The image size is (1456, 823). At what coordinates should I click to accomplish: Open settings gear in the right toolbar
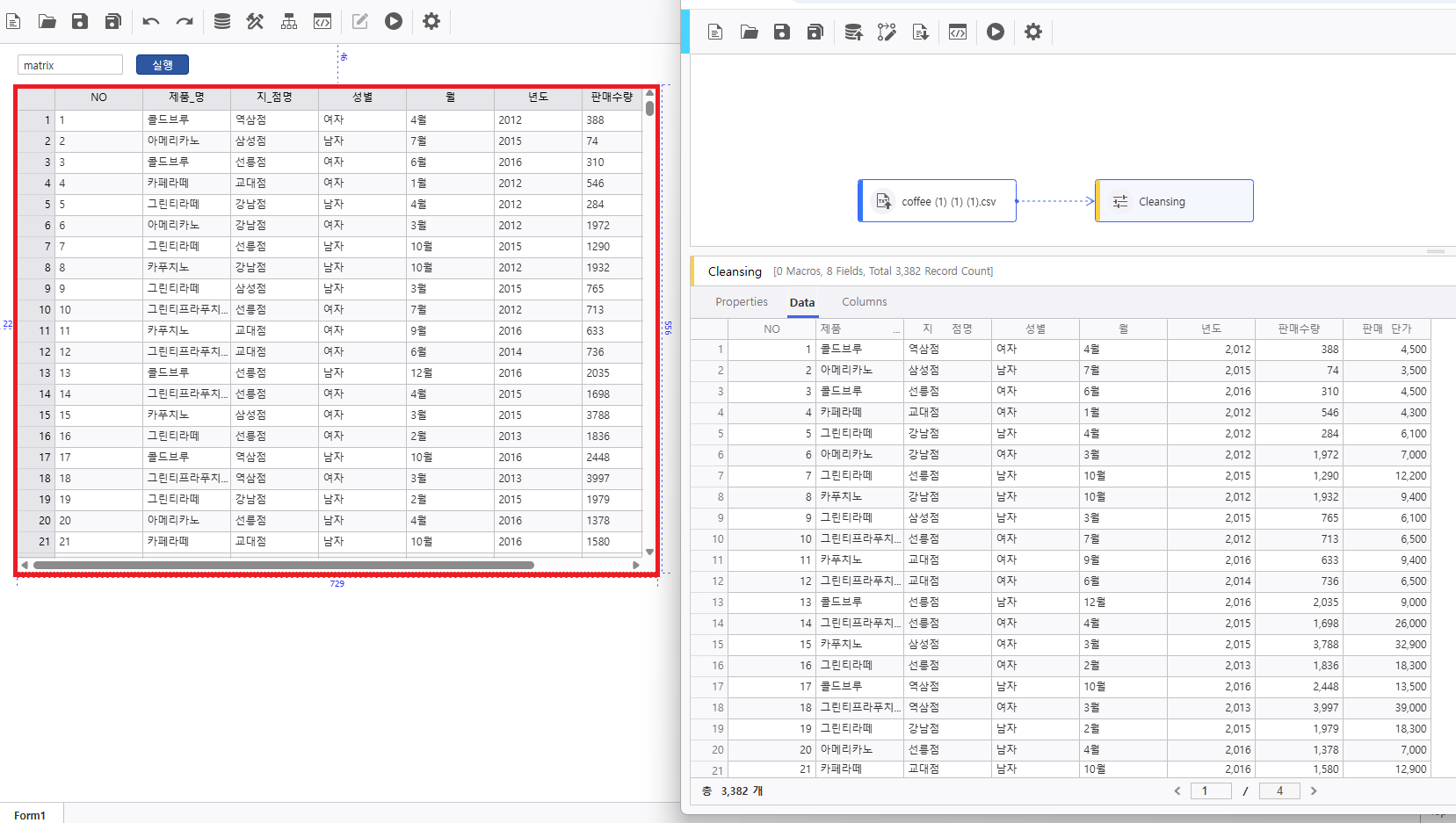pos(1033,32)
